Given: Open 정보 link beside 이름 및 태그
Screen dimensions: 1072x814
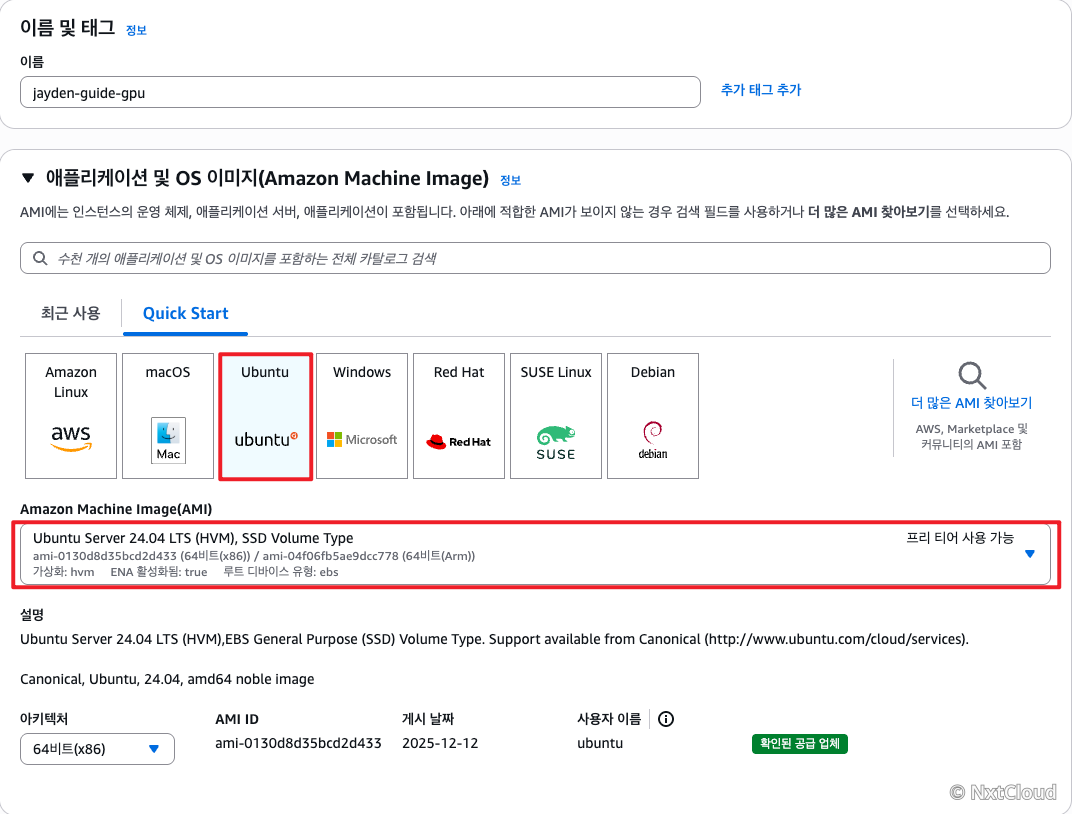Looking at the screenshot, I should (136, 30).
